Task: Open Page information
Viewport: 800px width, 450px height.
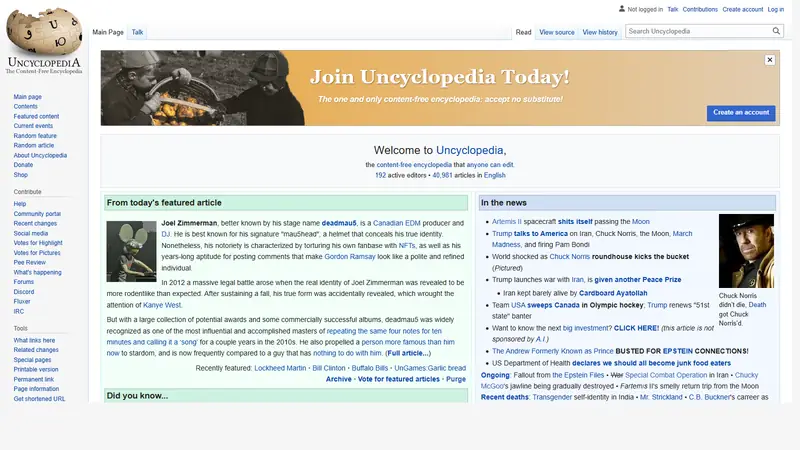Action: click(x=36, y=389)
